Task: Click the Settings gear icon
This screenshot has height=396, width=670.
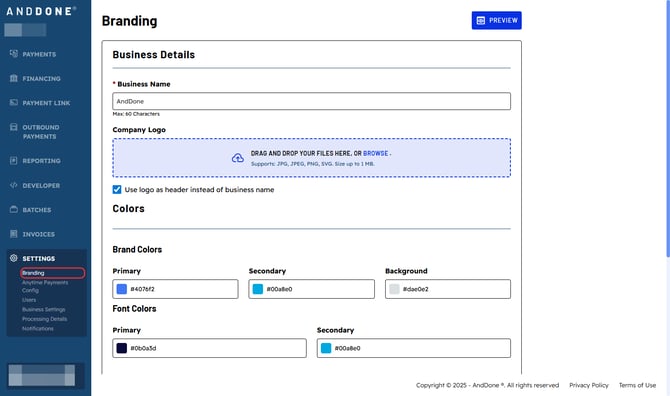Action: pos(14,258)
